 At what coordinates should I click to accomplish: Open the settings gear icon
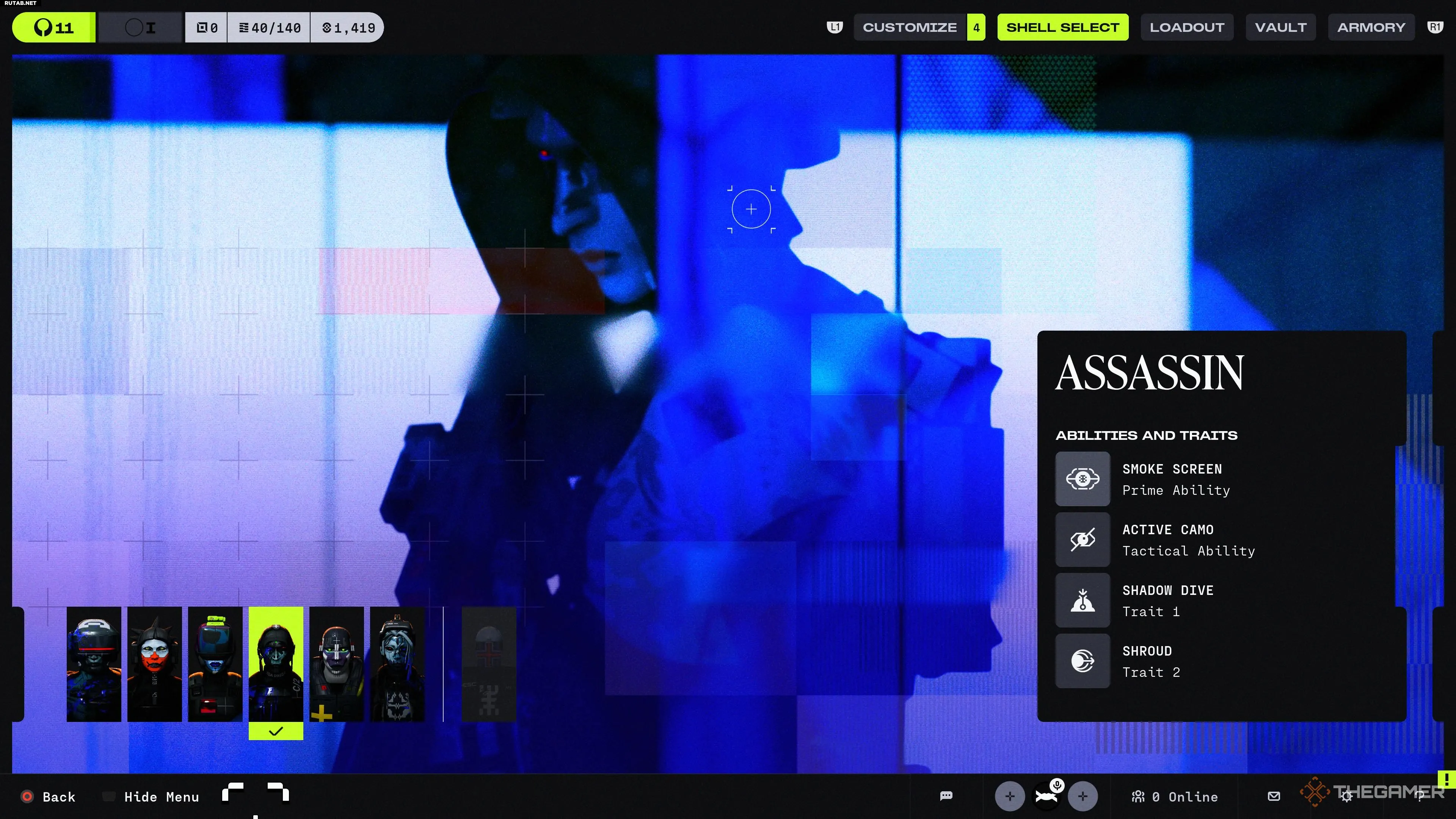[x=1347, y=796]
